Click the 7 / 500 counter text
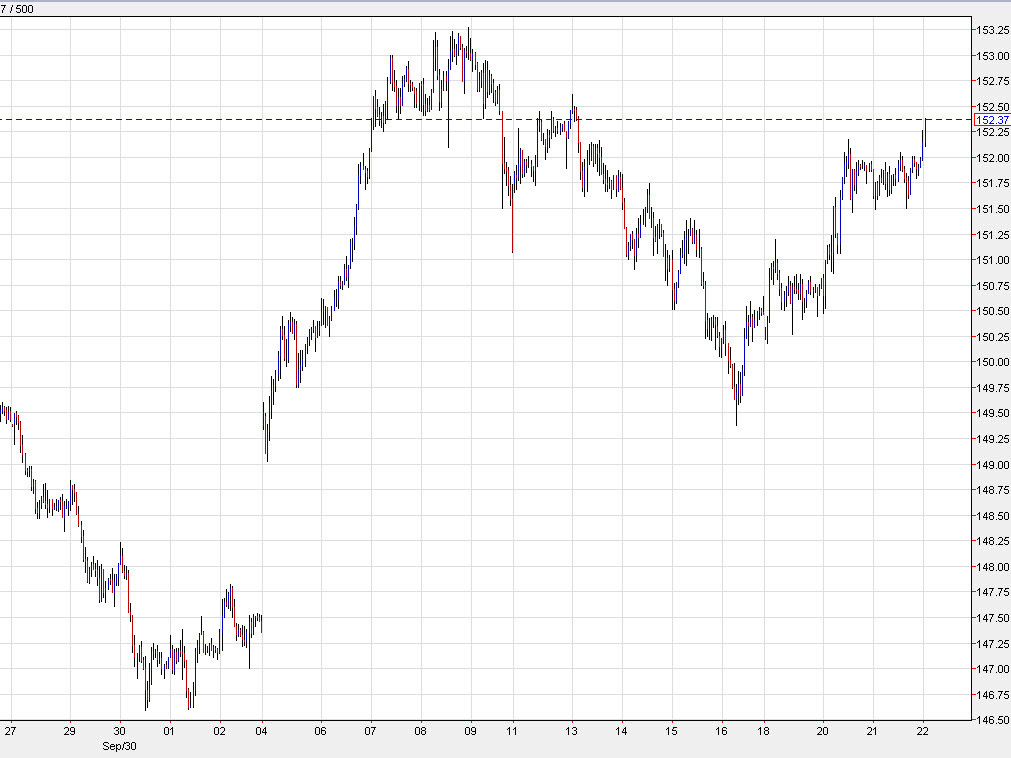 (x=18, y=9)
